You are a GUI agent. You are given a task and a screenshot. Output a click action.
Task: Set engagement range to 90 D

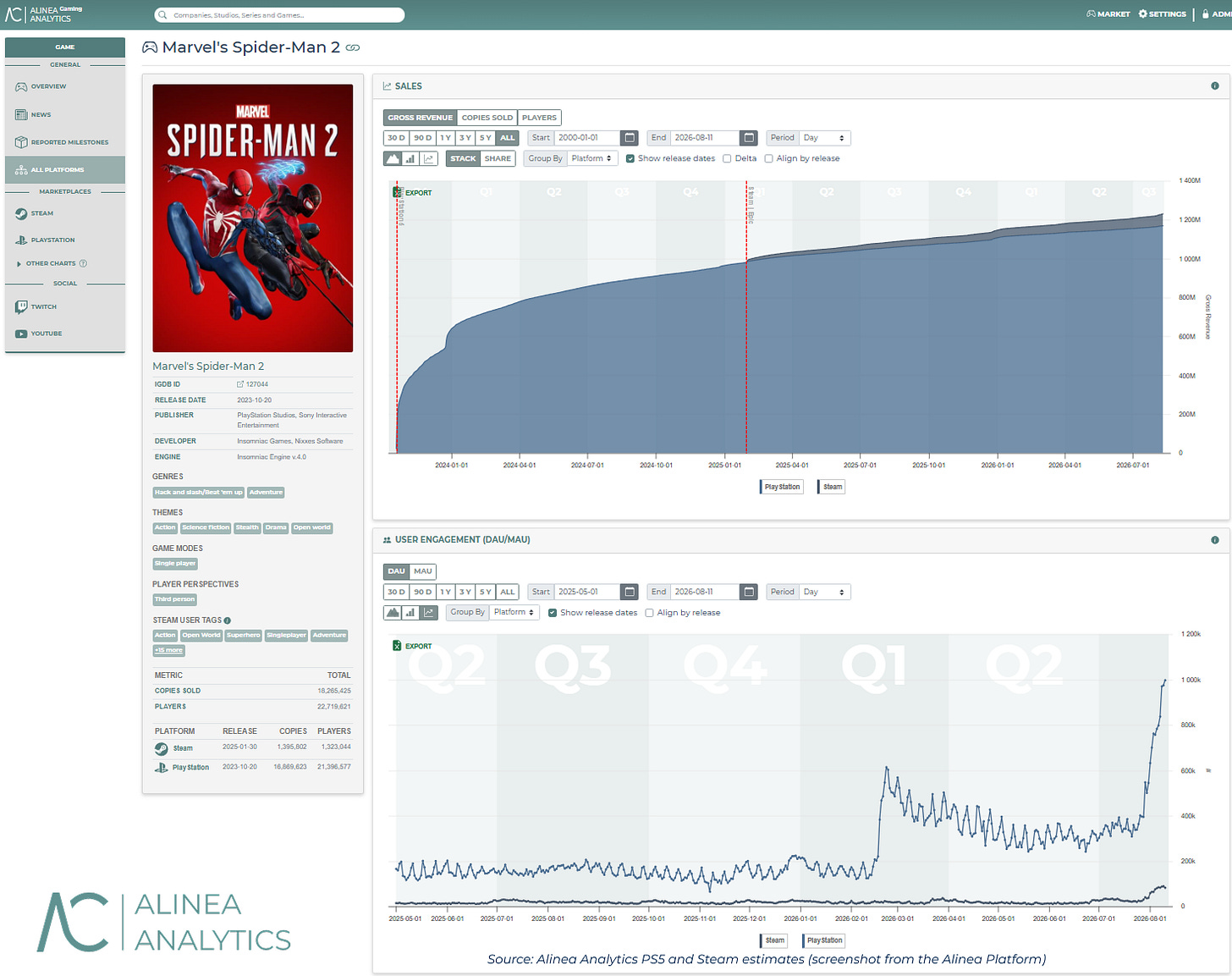click(x=423, y=592)
